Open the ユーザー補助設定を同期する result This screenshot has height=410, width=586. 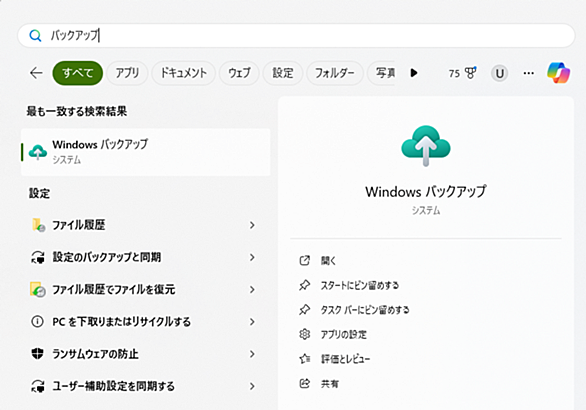pyautogui.click(x=146, y=386)
